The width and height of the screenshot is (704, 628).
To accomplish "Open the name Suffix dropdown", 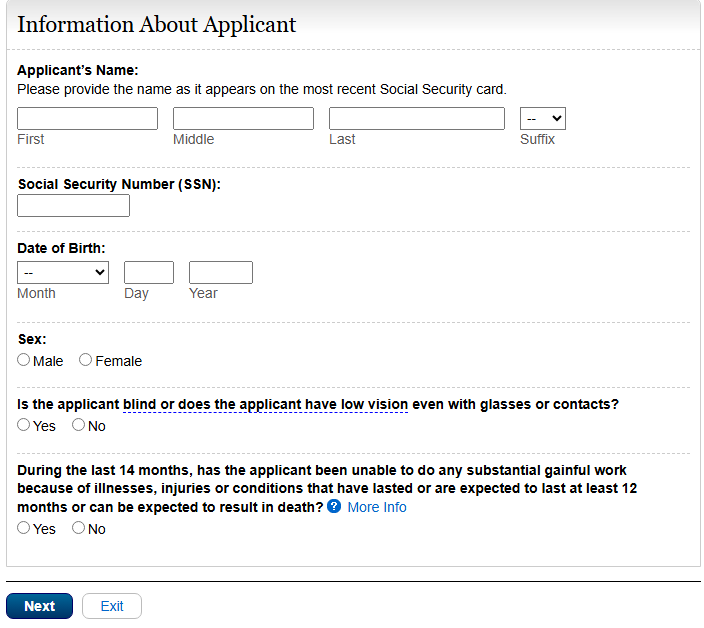I will [x=542, y=119].
